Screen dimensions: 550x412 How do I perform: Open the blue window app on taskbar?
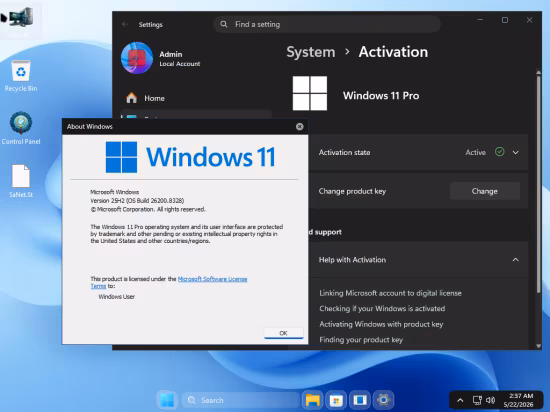(x=360, y=400)
